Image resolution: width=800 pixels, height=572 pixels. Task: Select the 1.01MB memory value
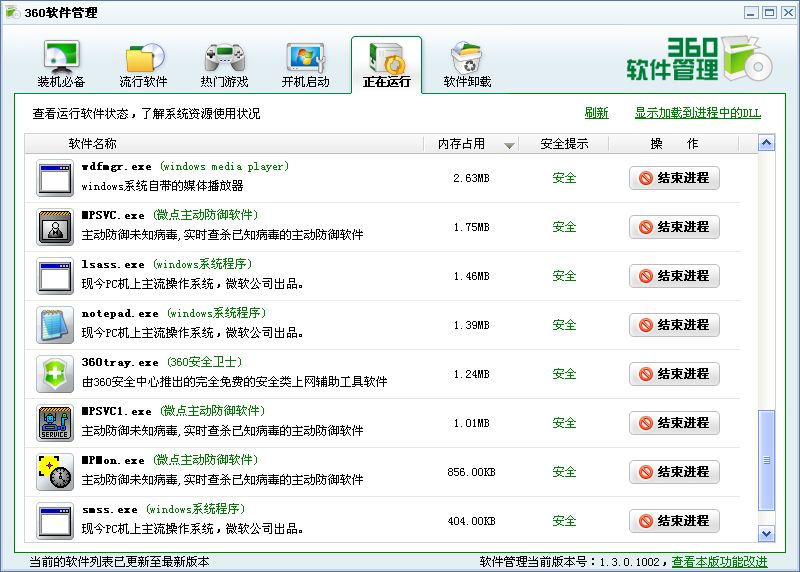pyautogui.click(x=471, y=423)
